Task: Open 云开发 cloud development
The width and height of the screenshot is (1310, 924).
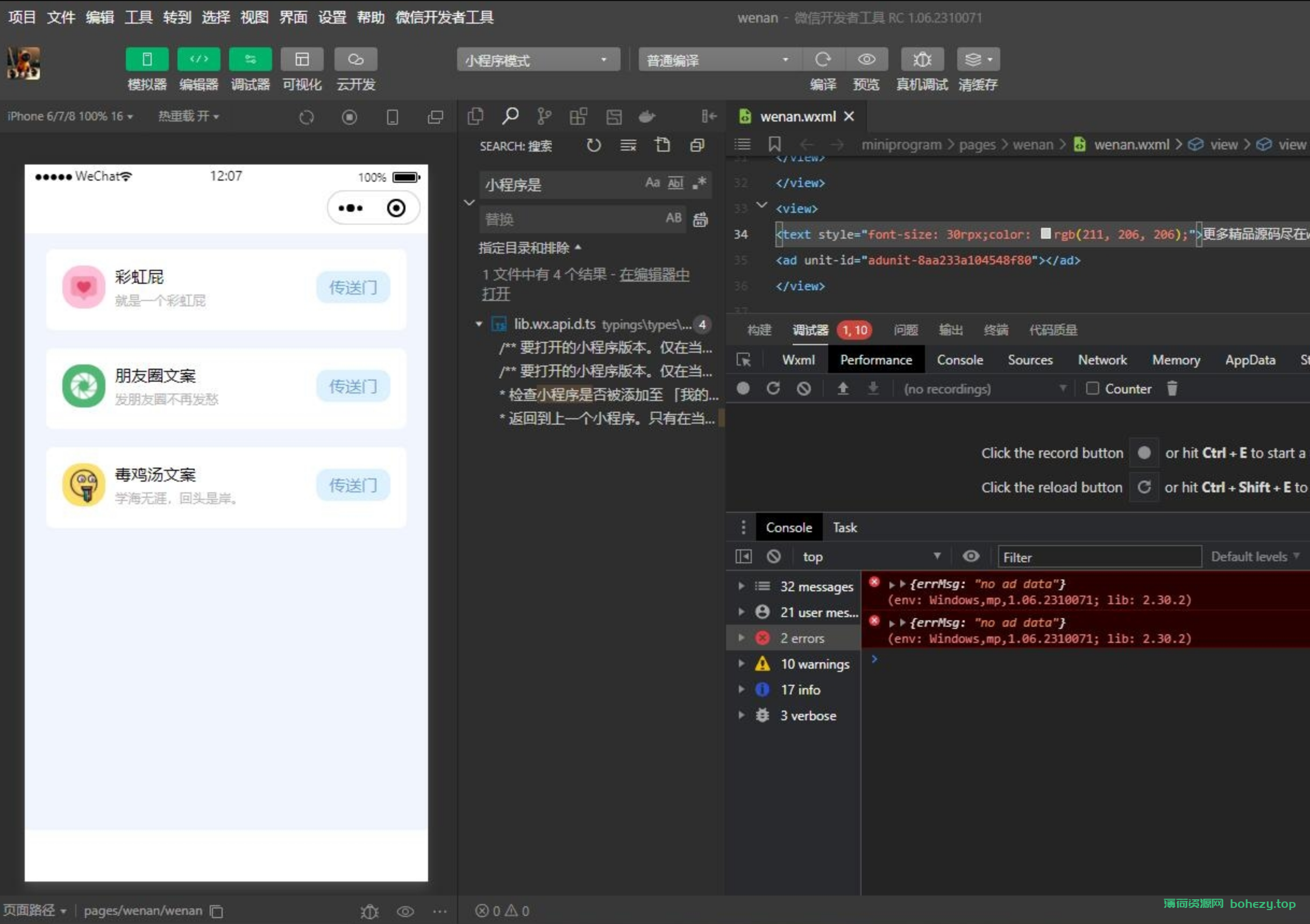Action: click(355, 59)
